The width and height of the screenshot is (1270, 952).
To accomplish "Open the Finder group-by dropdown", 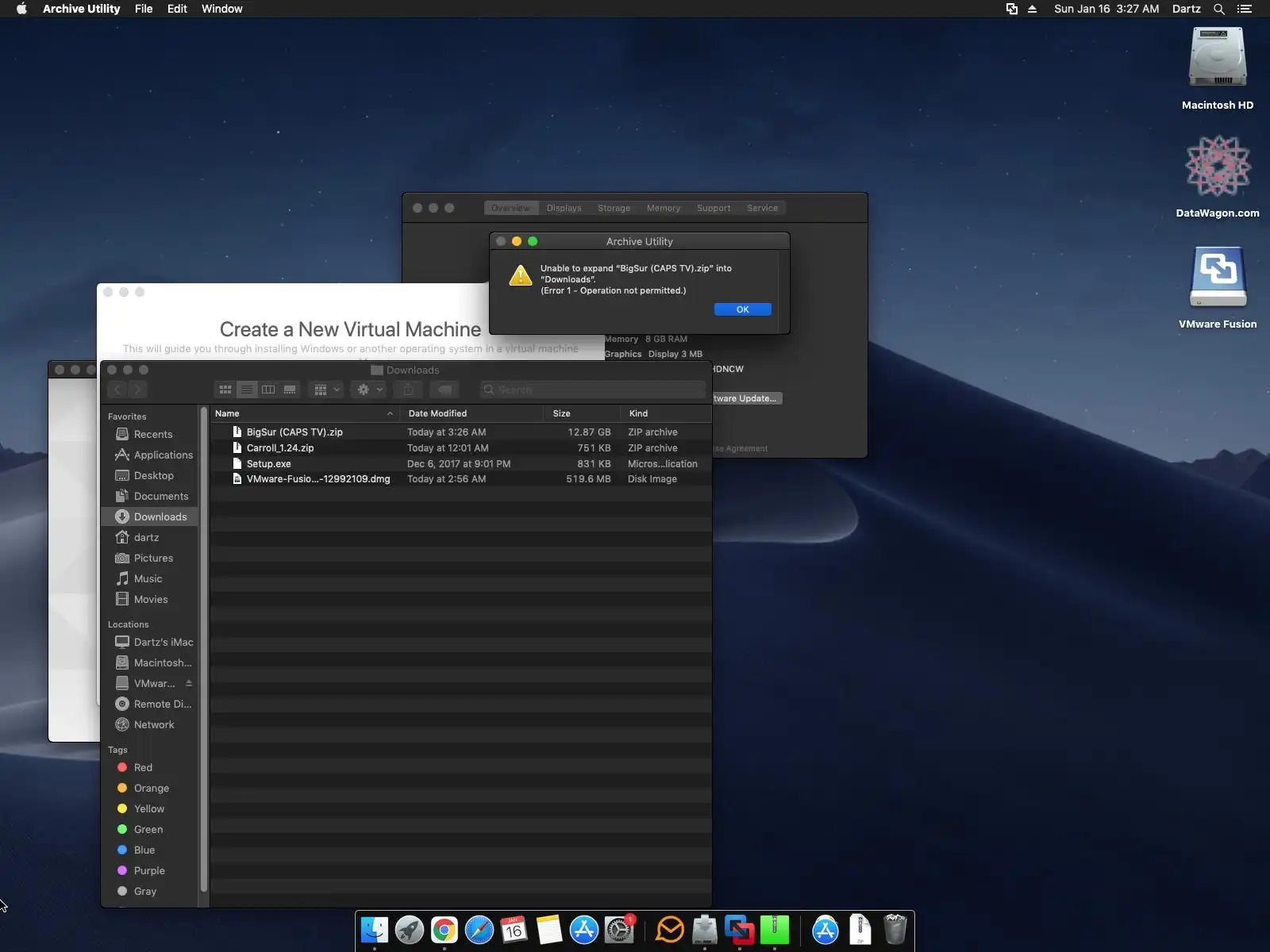I will point(325,390).
